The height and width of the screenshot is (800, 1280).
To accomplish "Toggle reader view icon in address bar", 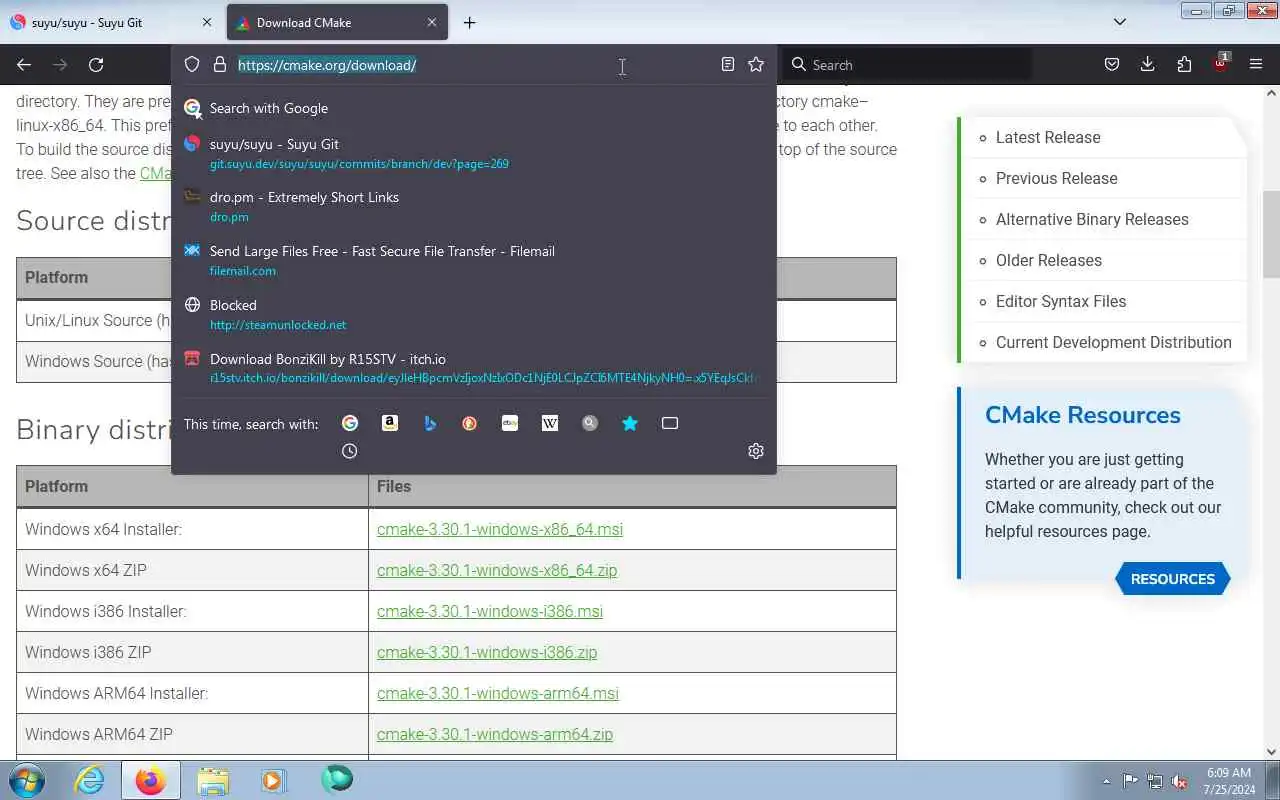I will coord(727,64).
